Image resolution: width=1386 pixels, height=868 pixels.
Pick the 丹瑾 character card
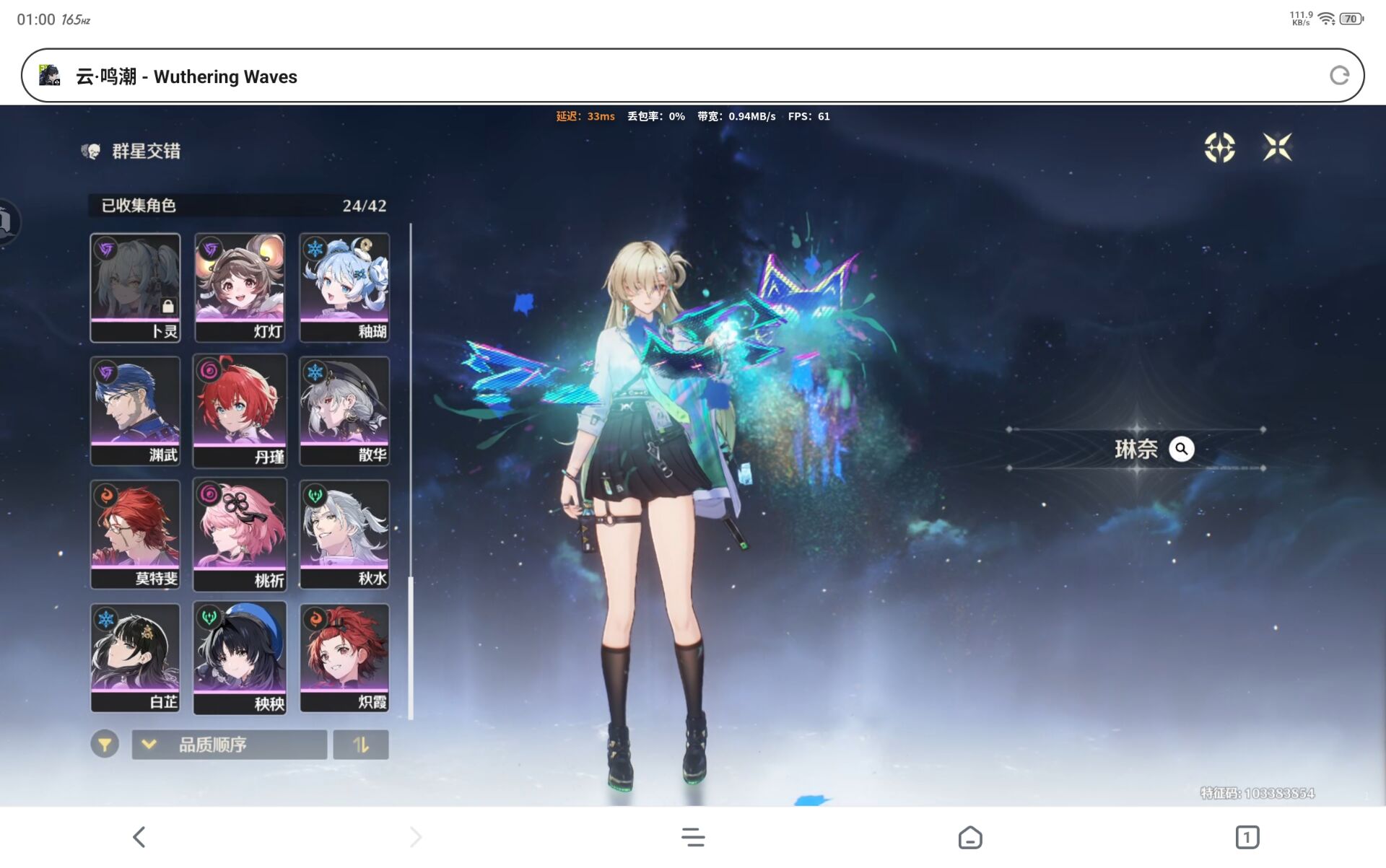pyautogui.click(x=240, y=411)
